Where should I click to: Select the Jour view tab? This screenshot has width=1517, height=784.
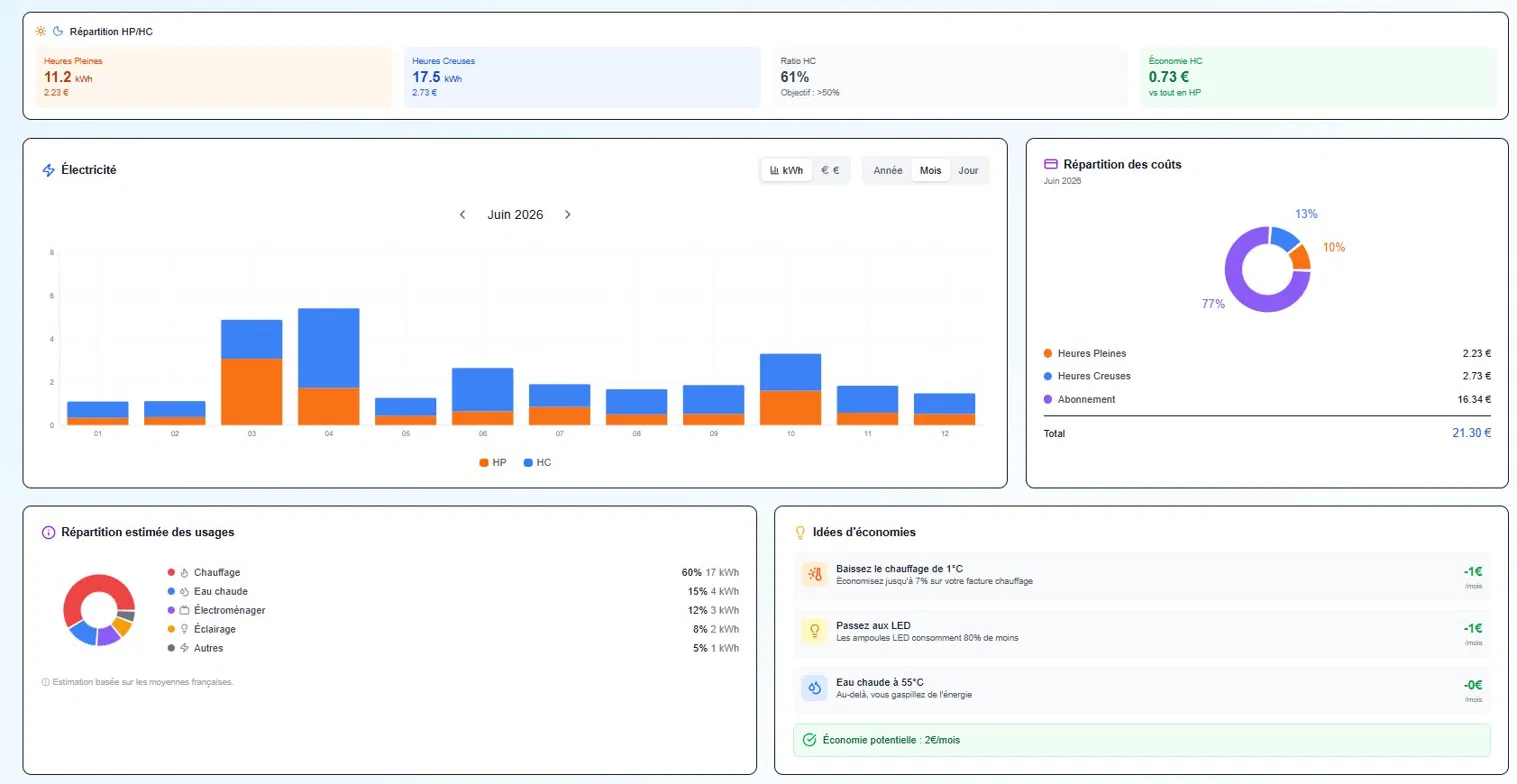(x=968, y=170)
